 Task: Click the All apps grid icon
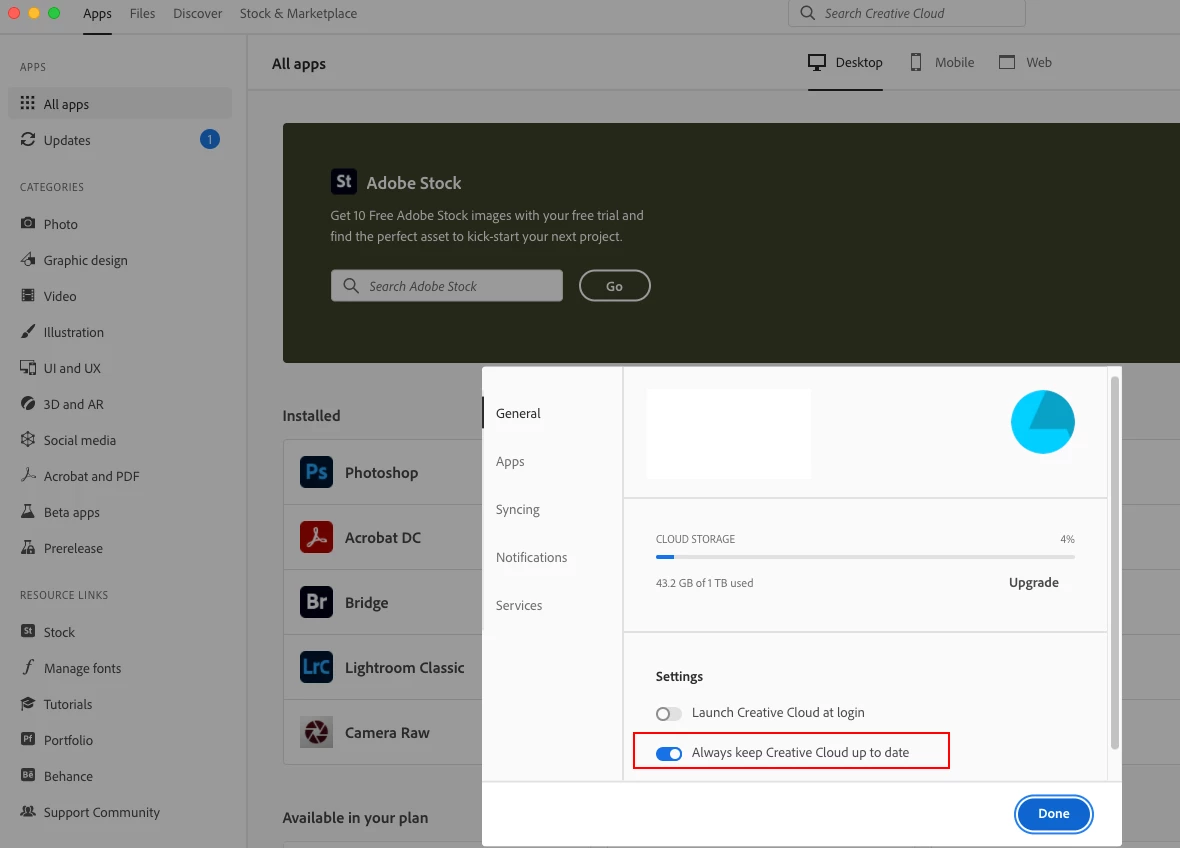(28, 103)
